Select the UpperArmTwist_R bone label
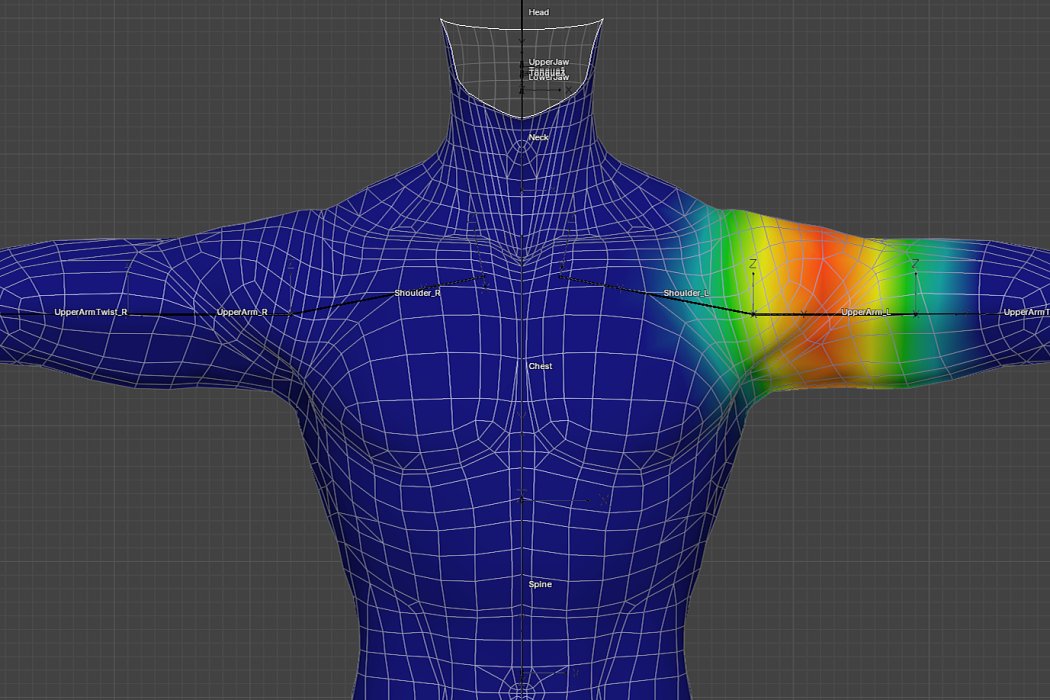Screen dimensions: 1050x700 90,312
